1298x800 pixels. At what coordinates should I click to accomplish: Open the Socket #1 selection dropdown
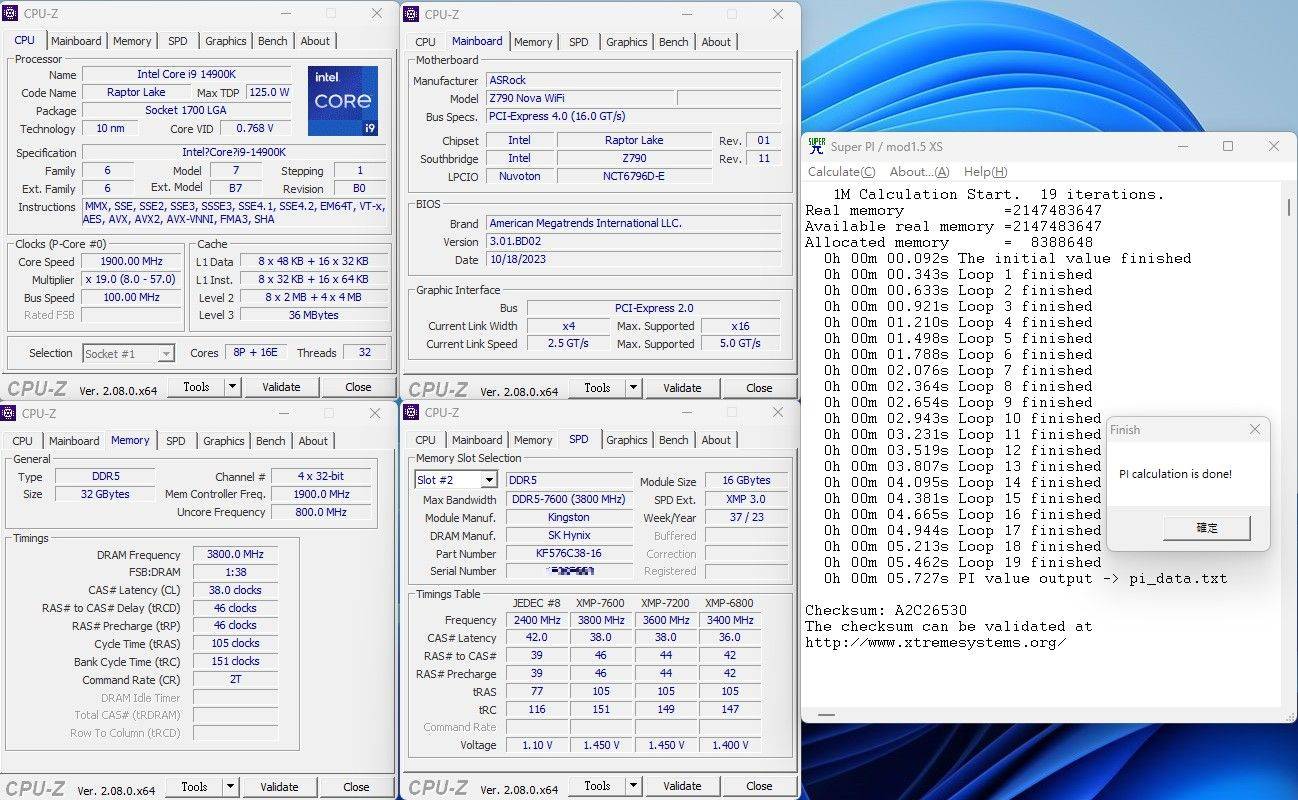pyautogui.click(x=166, y=354)
